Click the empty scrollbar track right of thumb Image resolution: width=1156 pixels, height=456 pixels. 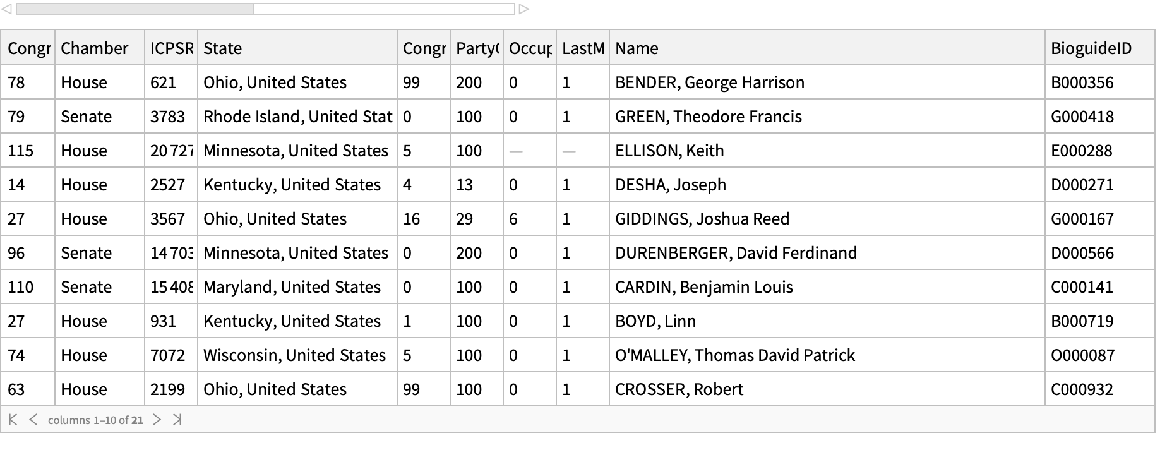(383, 9)
